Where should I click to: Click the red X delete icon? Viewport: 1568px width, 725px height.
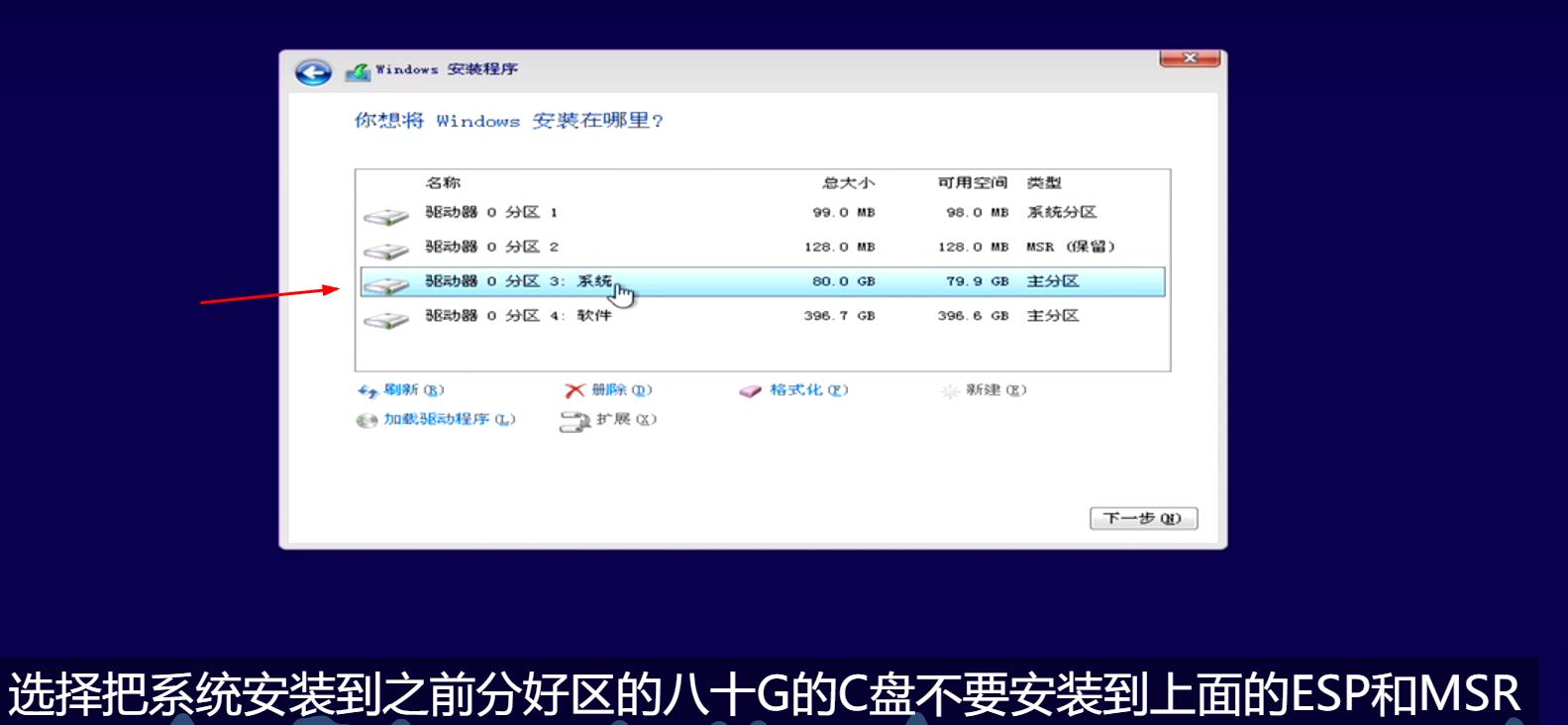point(575,391)
